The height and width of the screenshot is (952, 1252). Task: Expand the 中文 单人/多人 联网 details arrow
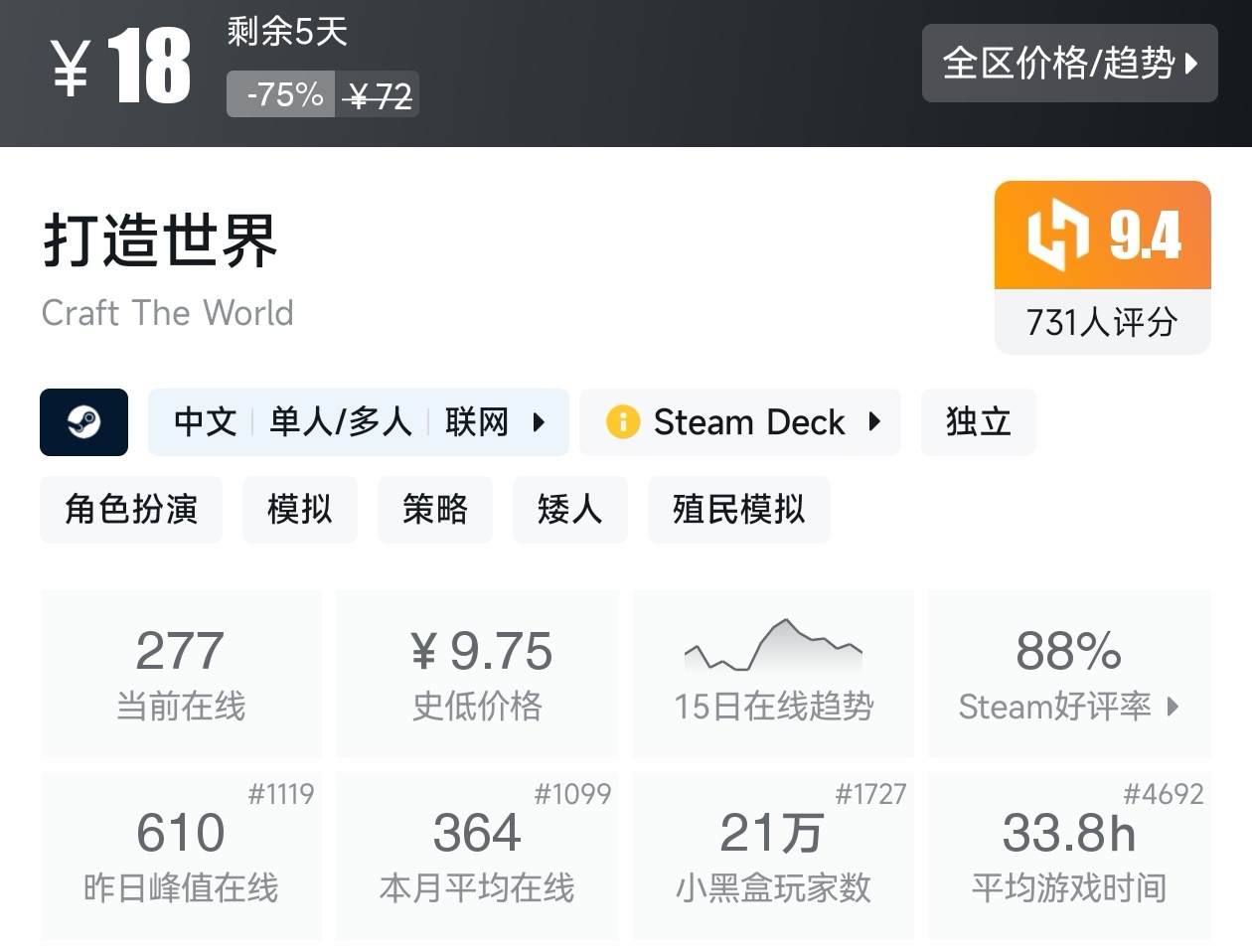pos(540,422)
